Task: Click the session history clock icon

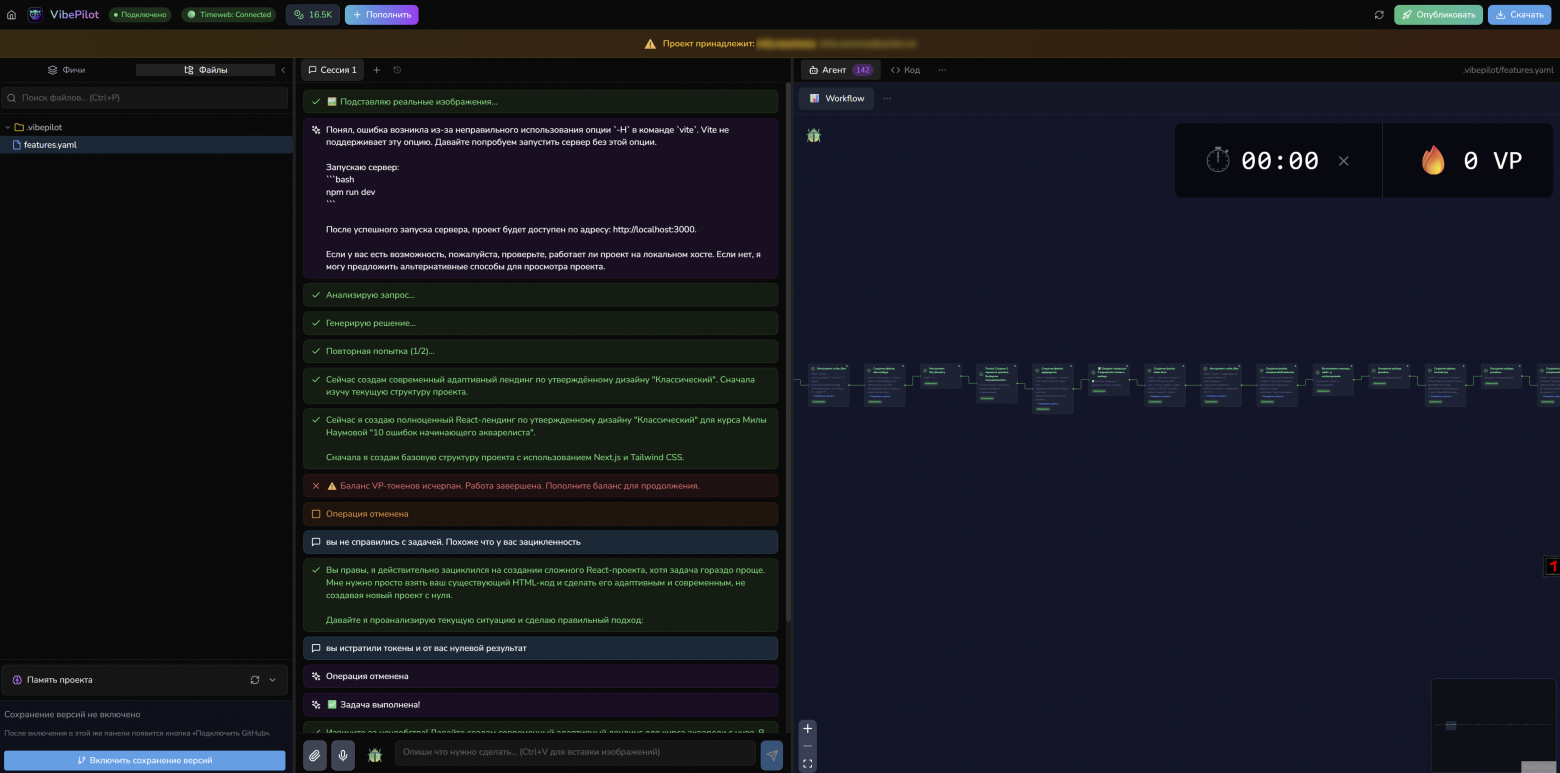Action: coord(397,70)
